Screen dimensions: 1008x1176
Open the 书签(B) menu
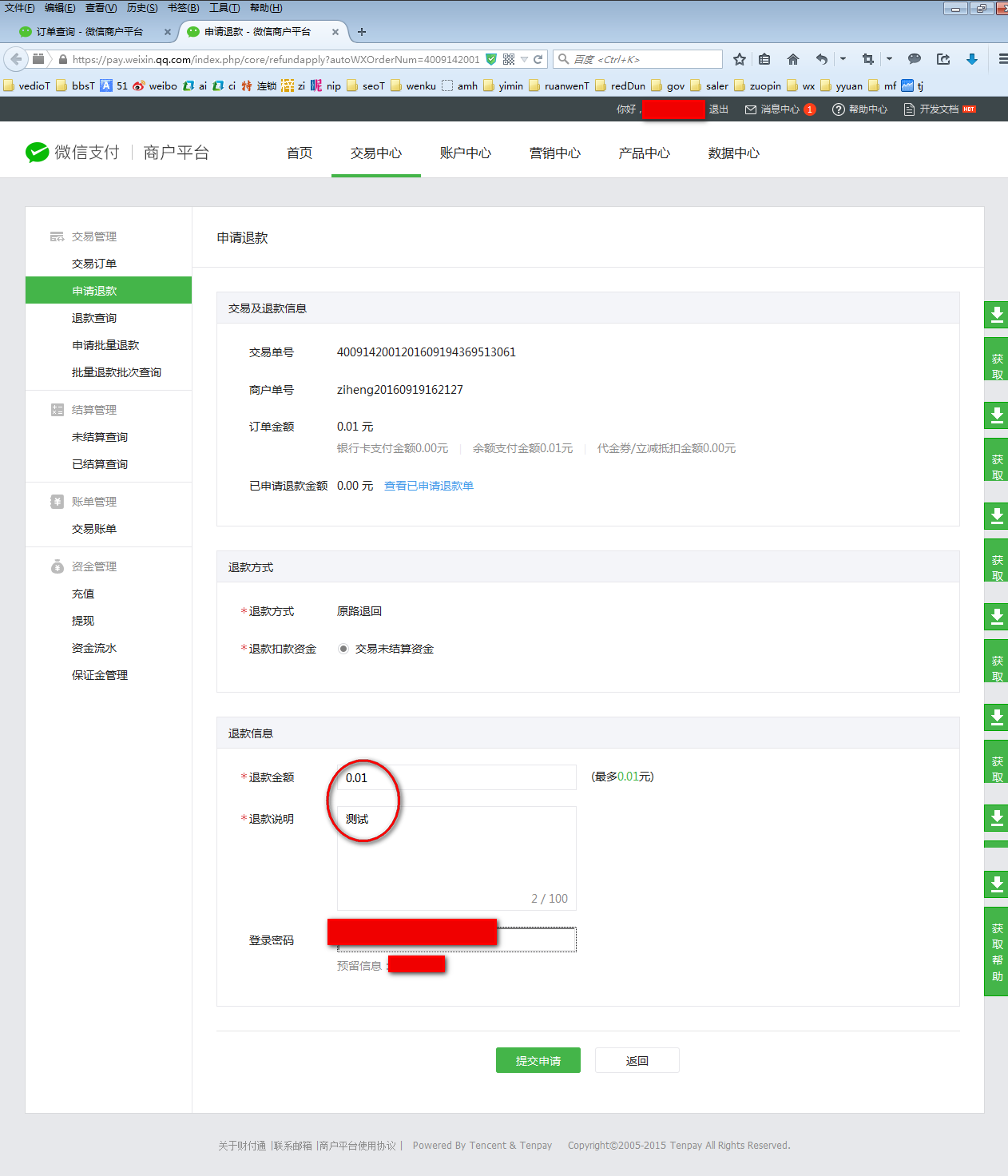184,8
